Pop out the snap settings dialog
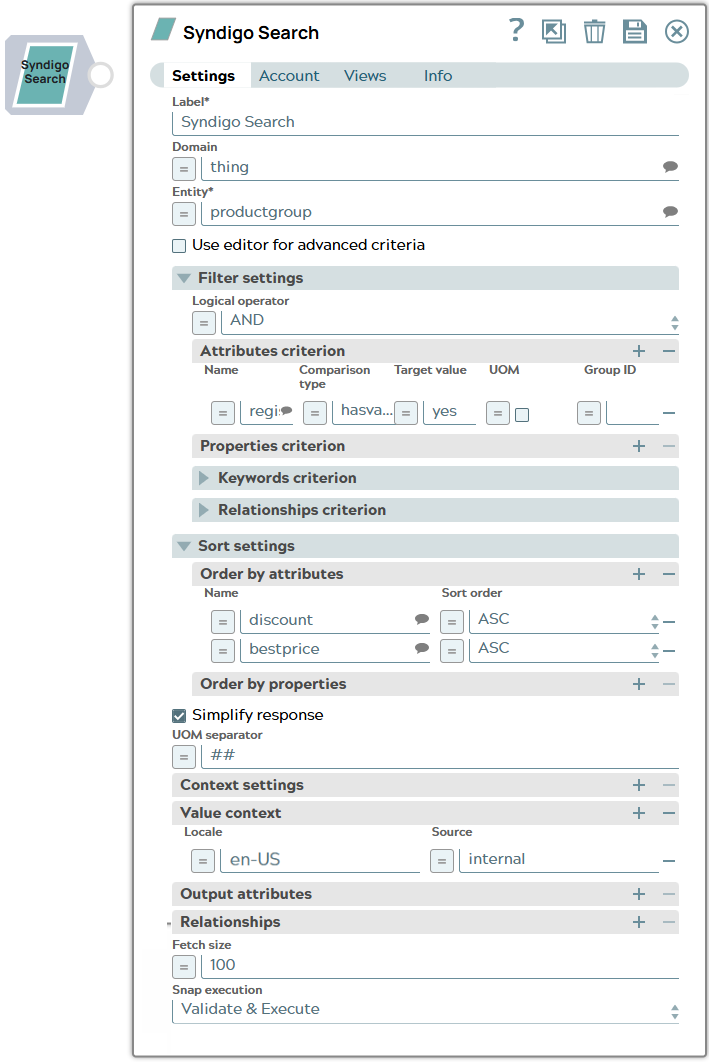This screenshot has height=1062, width=709. click(554, 31)
